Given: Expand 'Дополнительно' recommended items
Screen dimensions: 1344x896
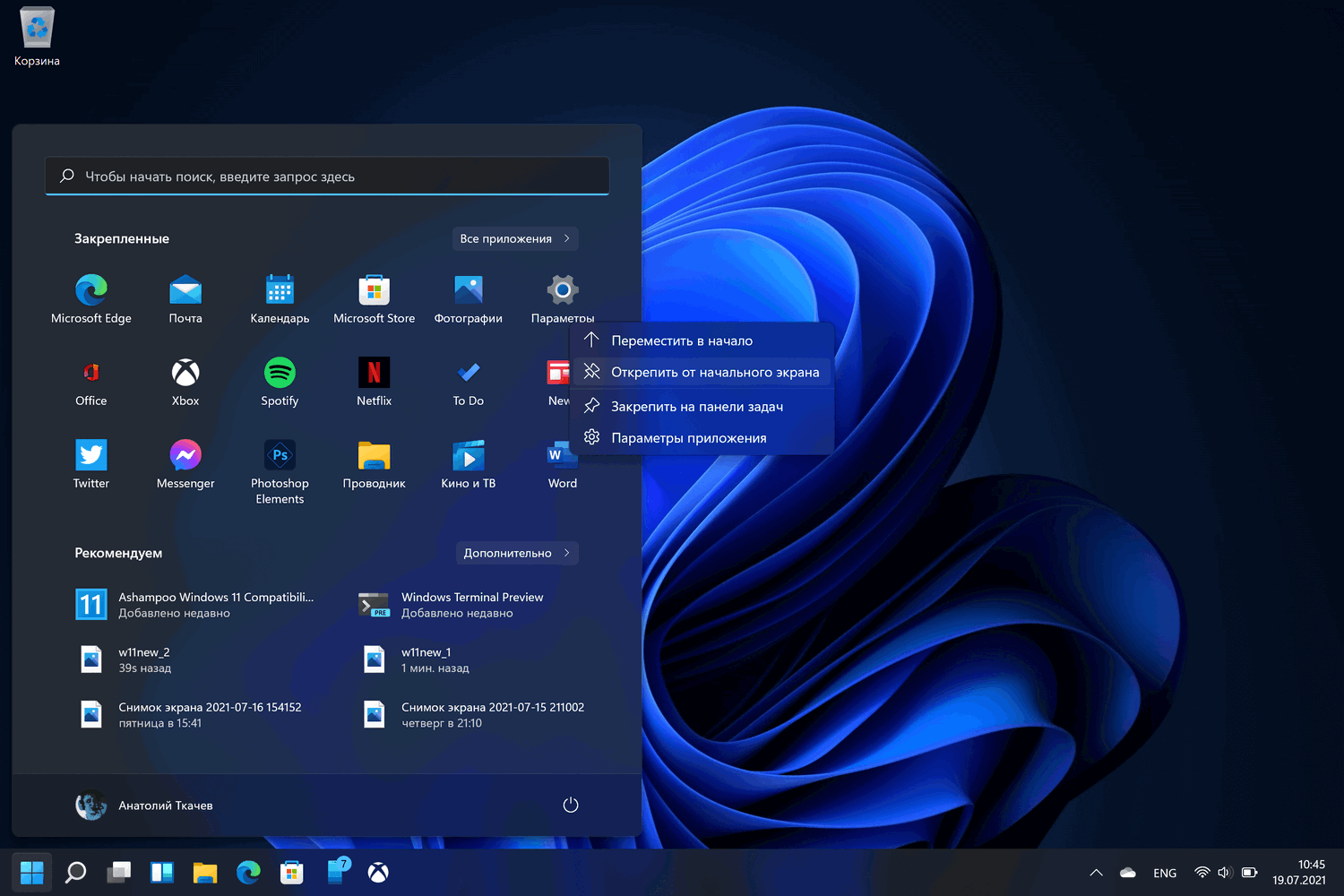Looking at the screenshot, I should click(x=517, y=553).
